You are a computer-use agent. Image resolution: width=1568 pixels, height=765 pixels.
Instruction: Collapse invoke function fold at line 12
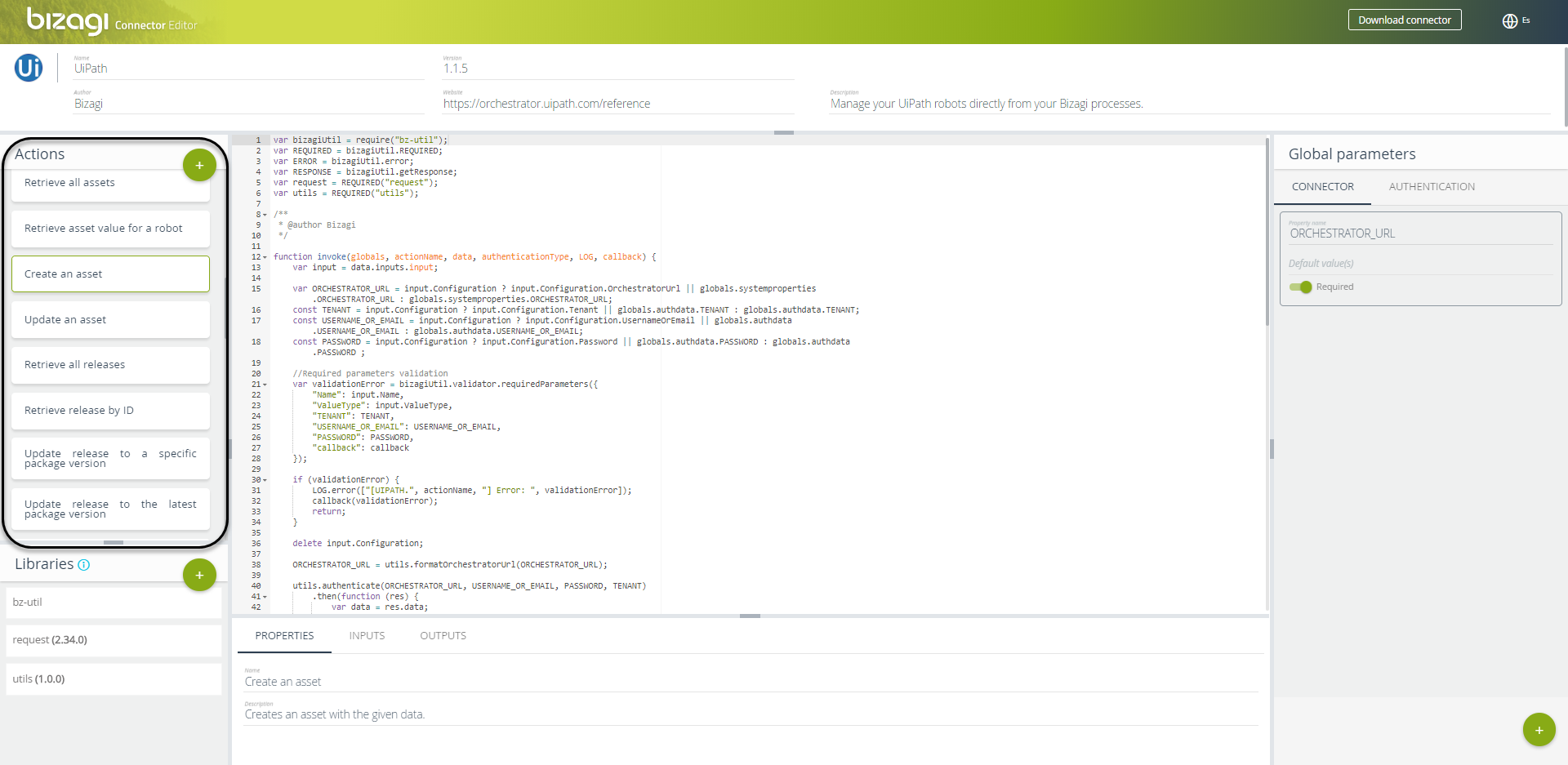[265, 257]
